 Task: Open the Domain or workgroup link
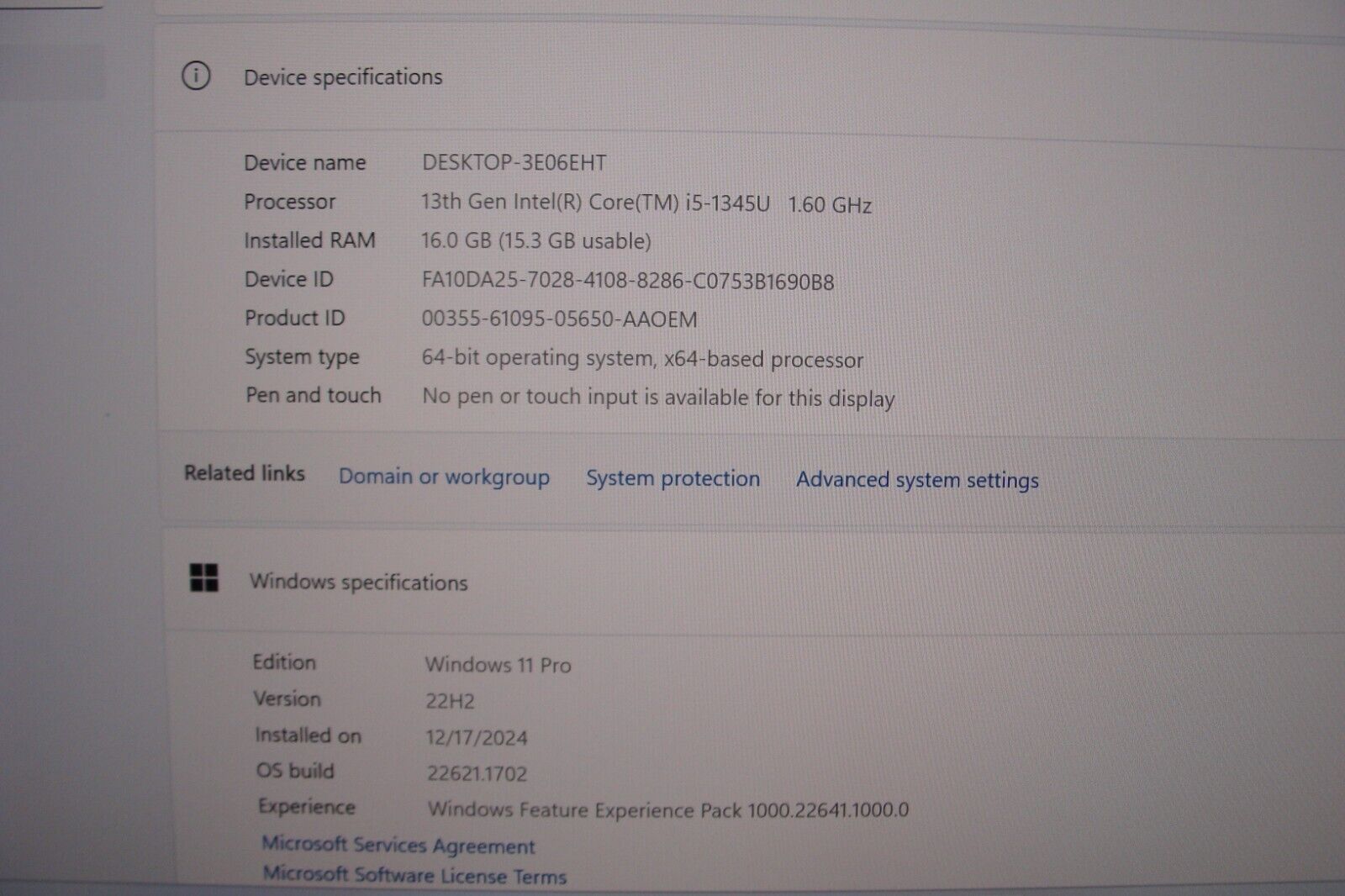[444, 477]
